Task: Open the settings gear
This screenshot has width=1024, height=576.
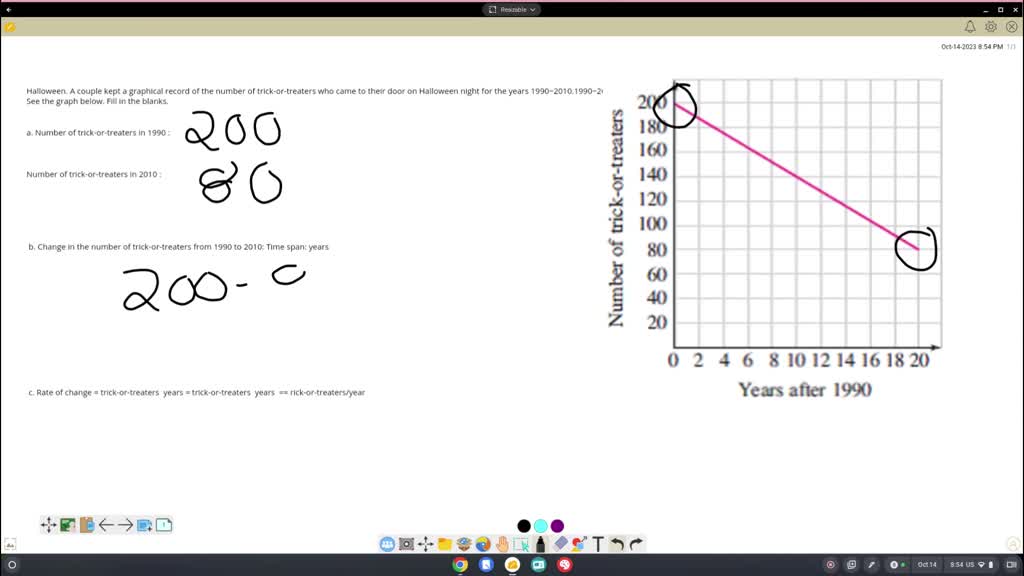Action: (x=991, y=27)
